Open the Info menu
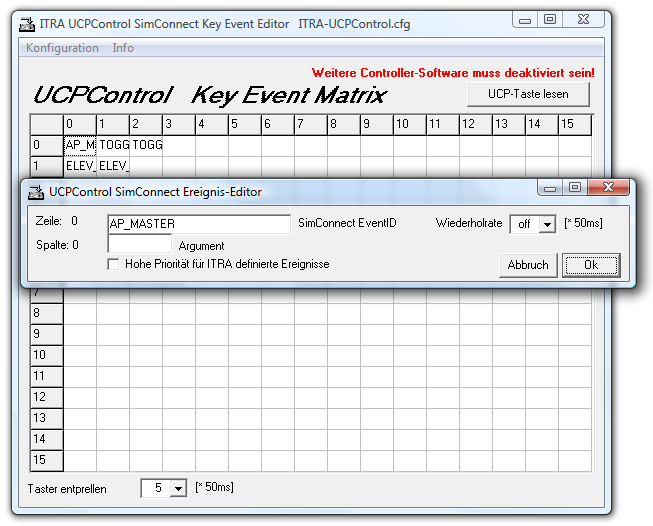The image size is (653, 526). click(123, 48)
